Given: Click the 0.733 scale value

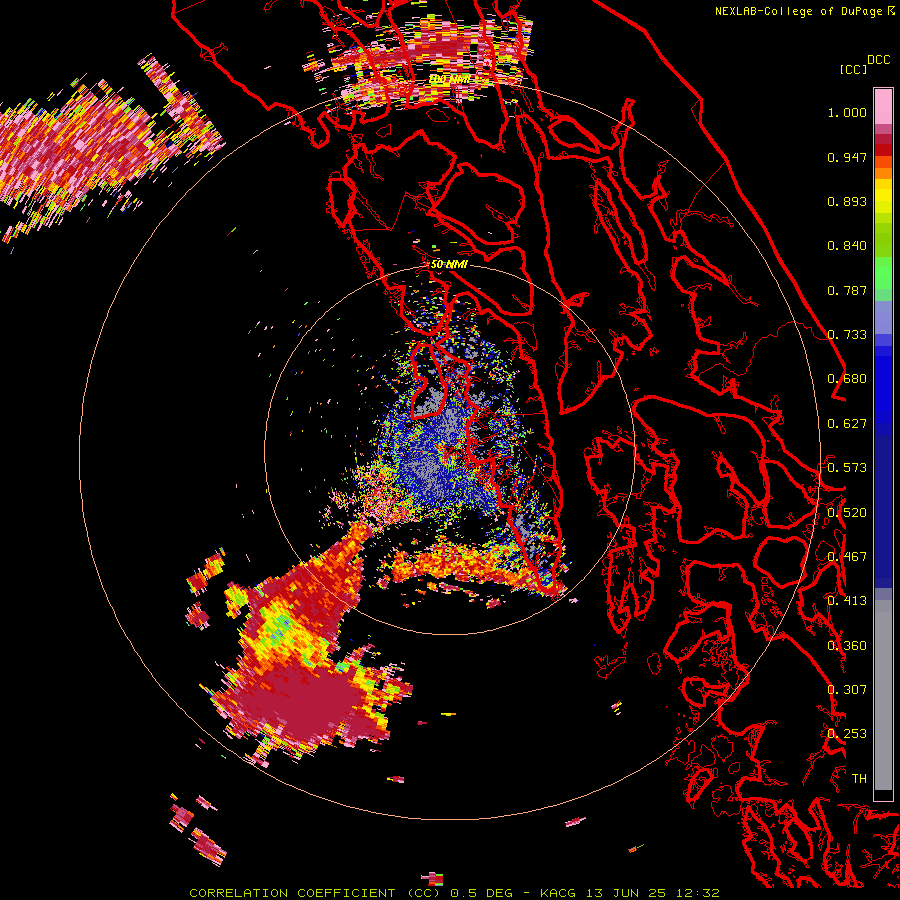Looking at the screenshot, I should (847, 335).
